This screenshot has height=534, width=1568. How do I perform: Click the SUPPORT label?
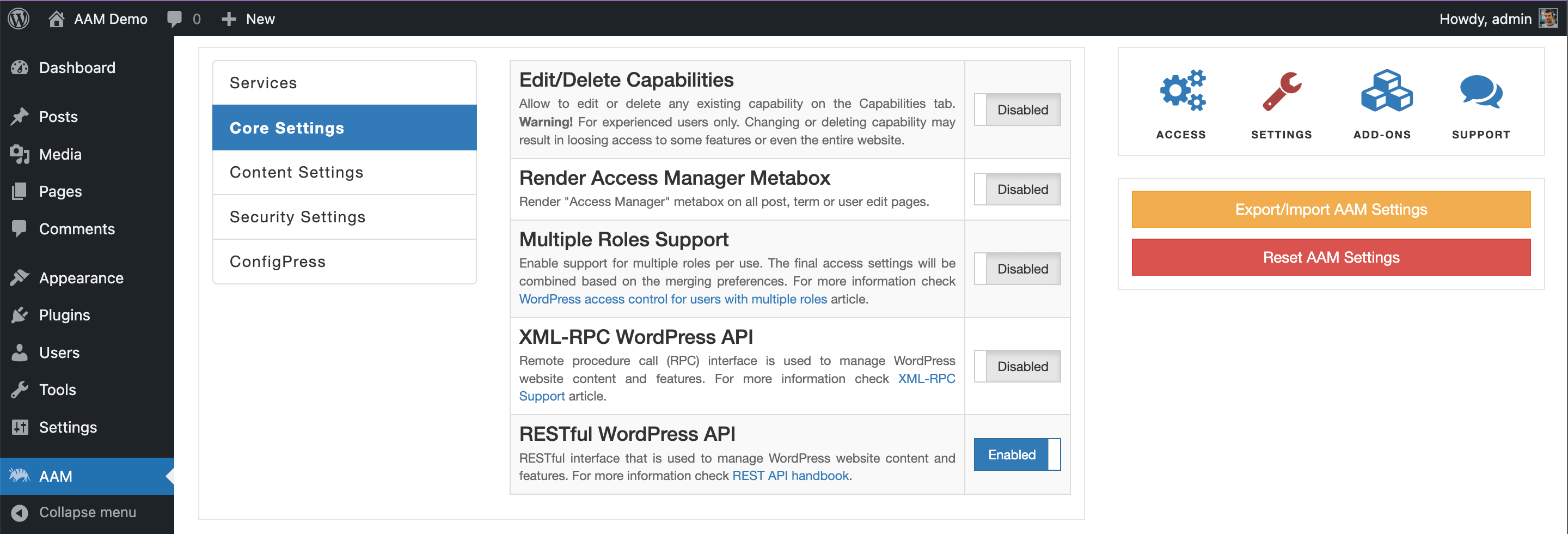coord(1481,135)
